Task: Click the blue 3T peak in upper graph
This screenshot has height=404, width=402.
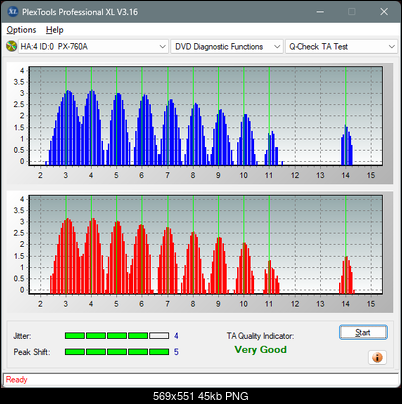Action: pyautogui.click(x=66, y=128)
